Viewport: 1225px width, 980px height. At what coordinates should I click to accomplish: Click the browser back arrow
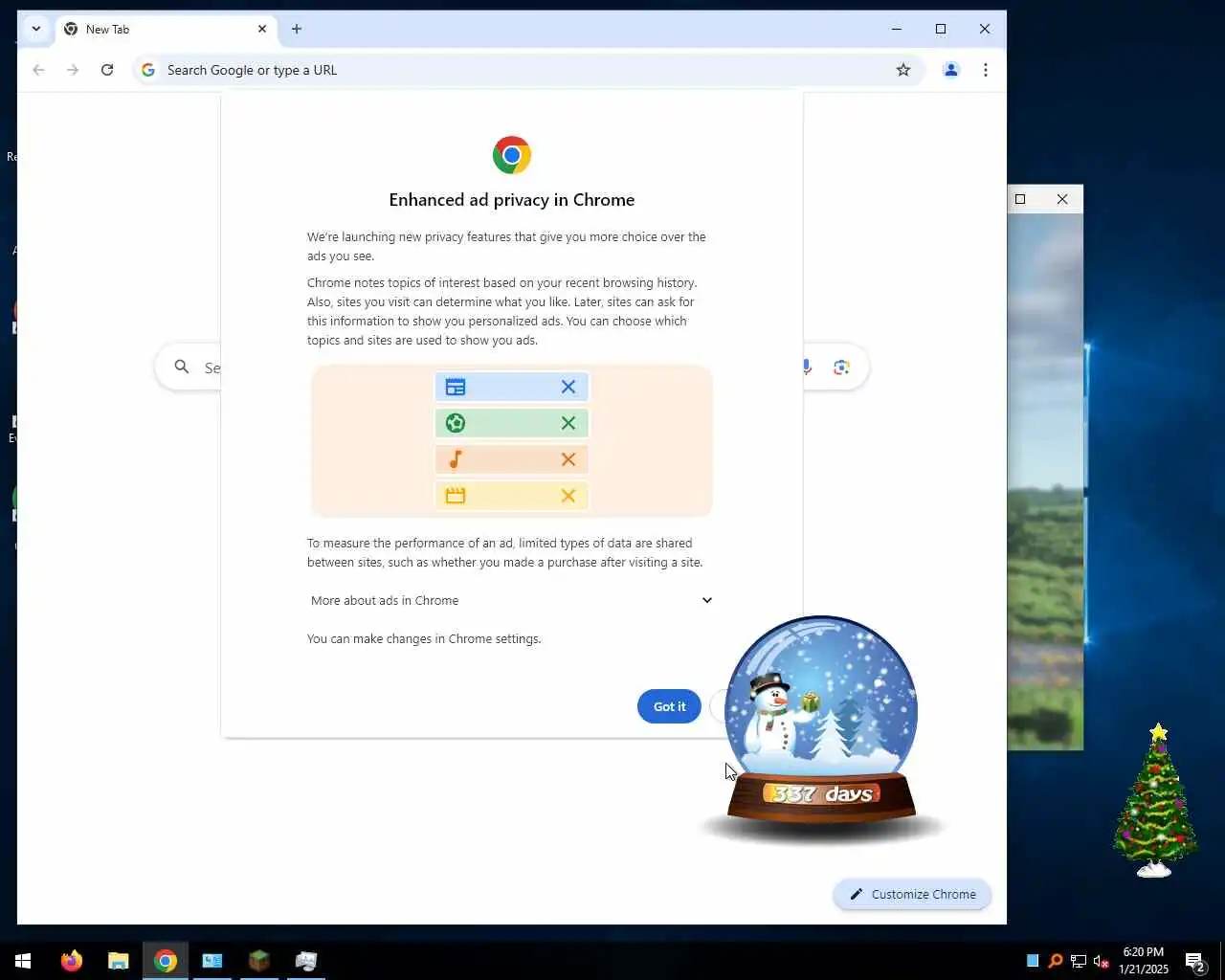[x=38, y=70]
